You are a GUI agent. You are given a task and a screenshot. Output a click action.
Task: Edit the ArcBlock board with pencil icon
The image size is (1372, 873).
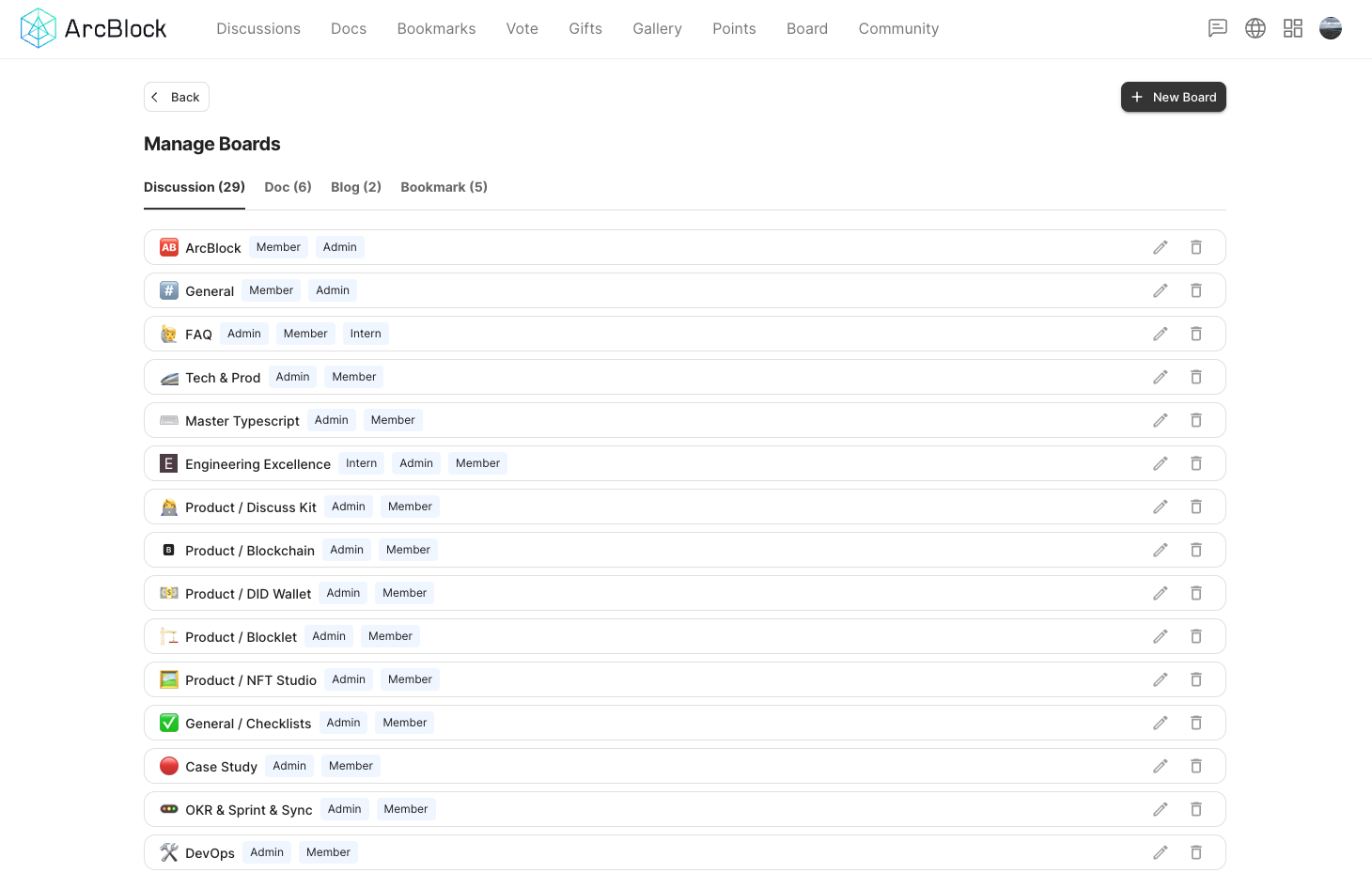click(1161, 247)
